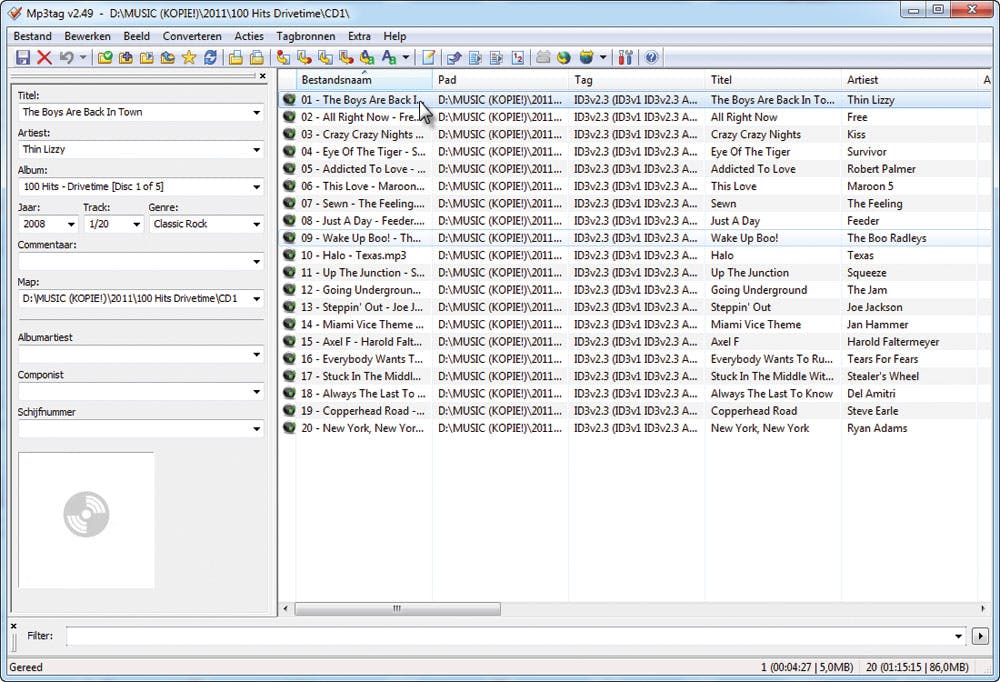Screen dimensions: 1000x682
Task: Click the scroll left arrow of file list
Action: tap(286, 609)
